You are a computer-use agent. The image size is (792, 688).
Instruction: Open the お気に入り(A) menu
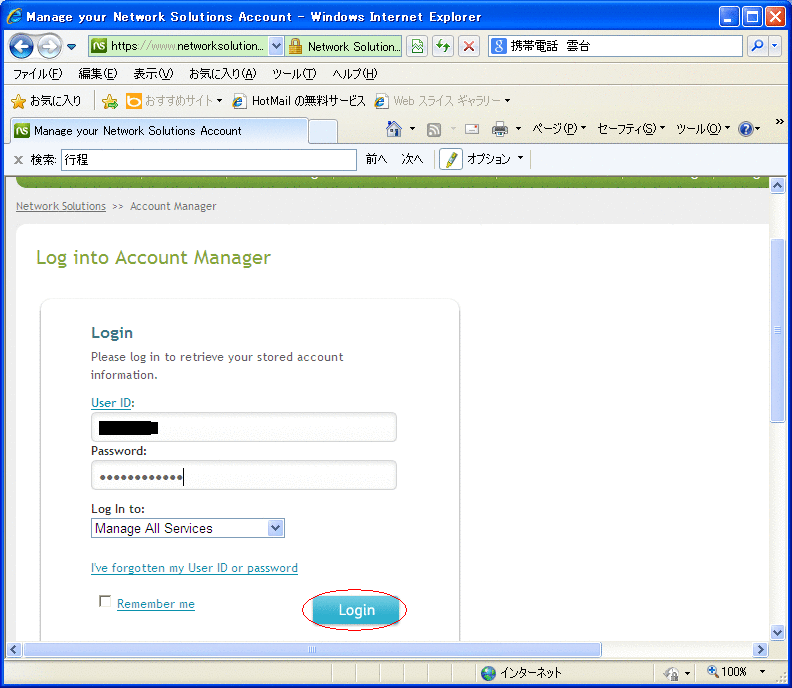pyautogui.click(x=223, y=74)
